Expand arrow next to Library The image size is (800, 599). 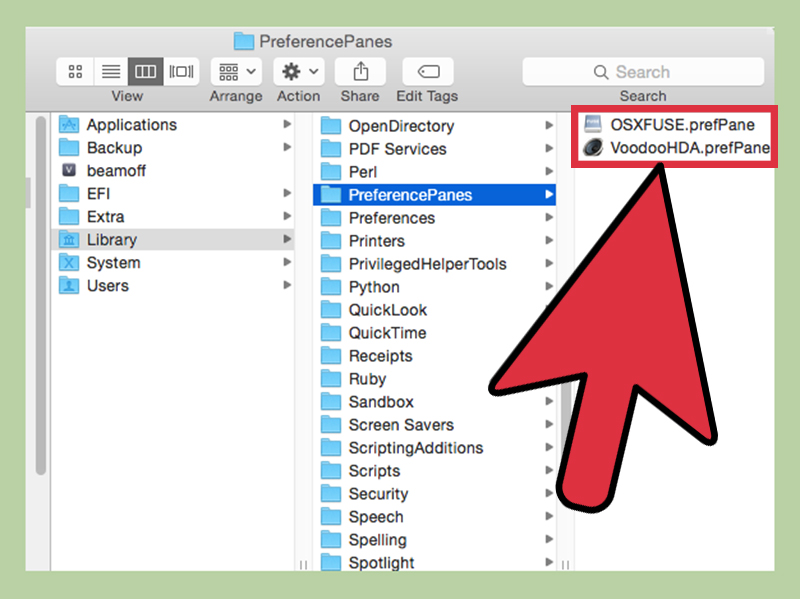(x=287, y=239)
